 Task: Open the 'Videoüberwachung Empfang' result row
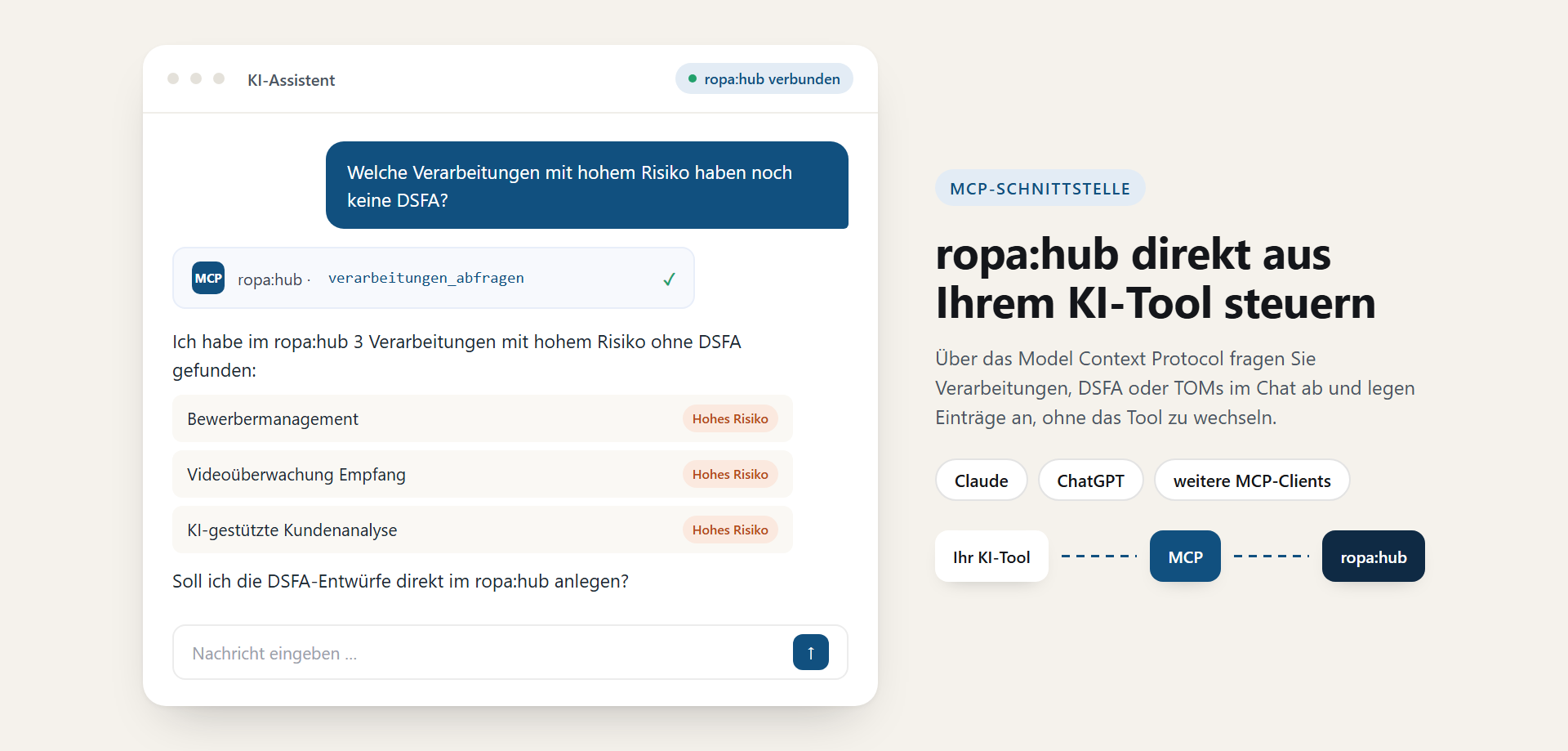(x=482, y=474)
